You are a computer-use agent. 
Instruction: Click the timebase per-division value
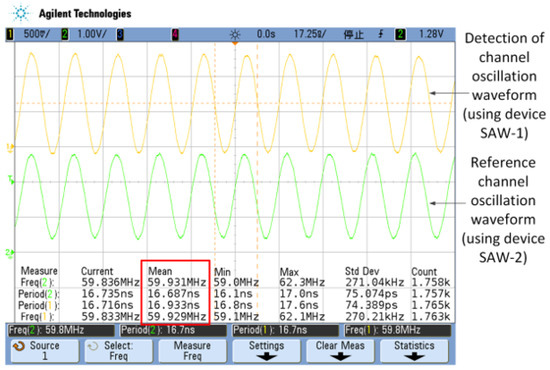310,34
